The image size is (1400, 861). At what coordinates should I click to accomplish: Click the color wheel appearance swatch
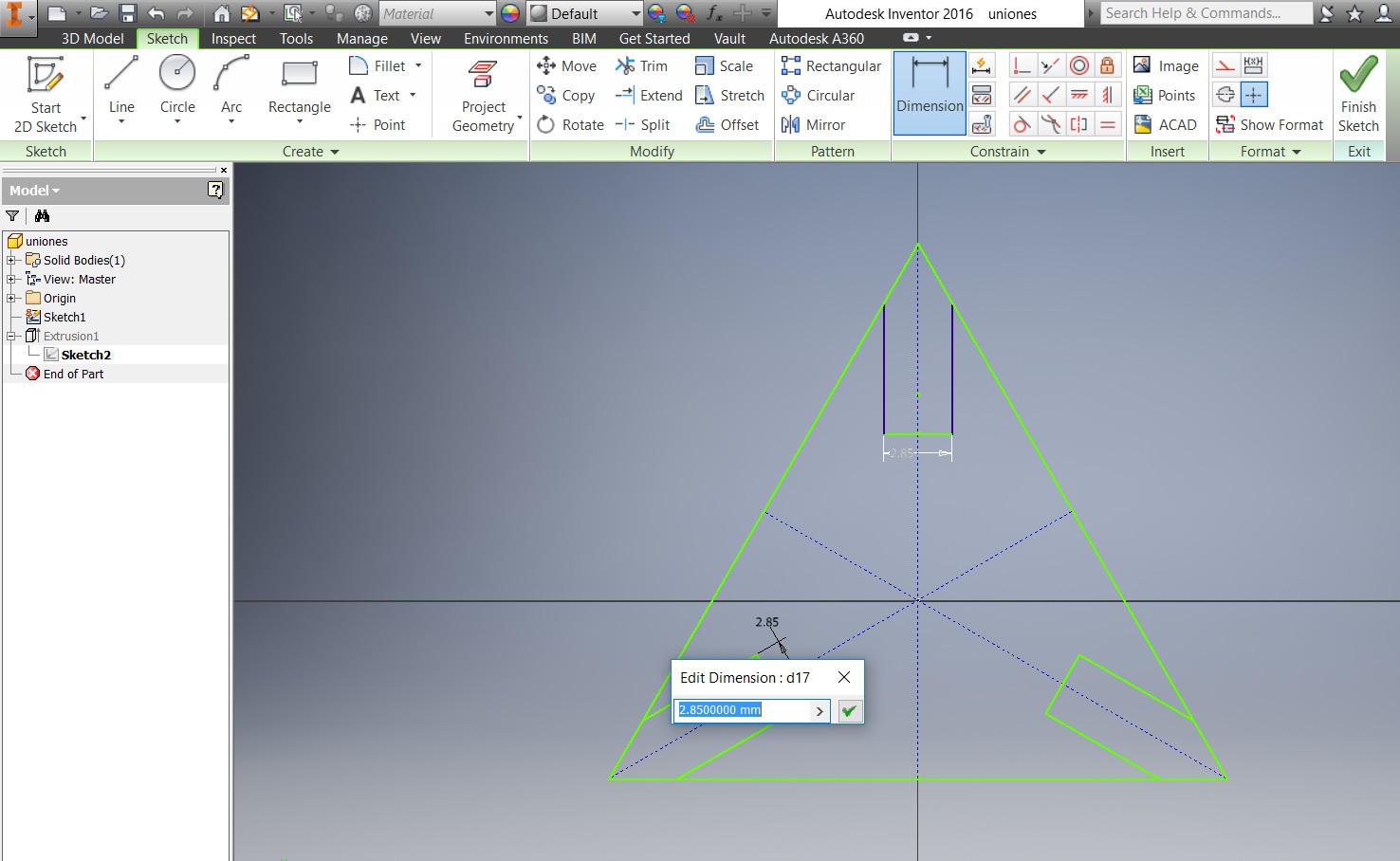pos(510,13)
